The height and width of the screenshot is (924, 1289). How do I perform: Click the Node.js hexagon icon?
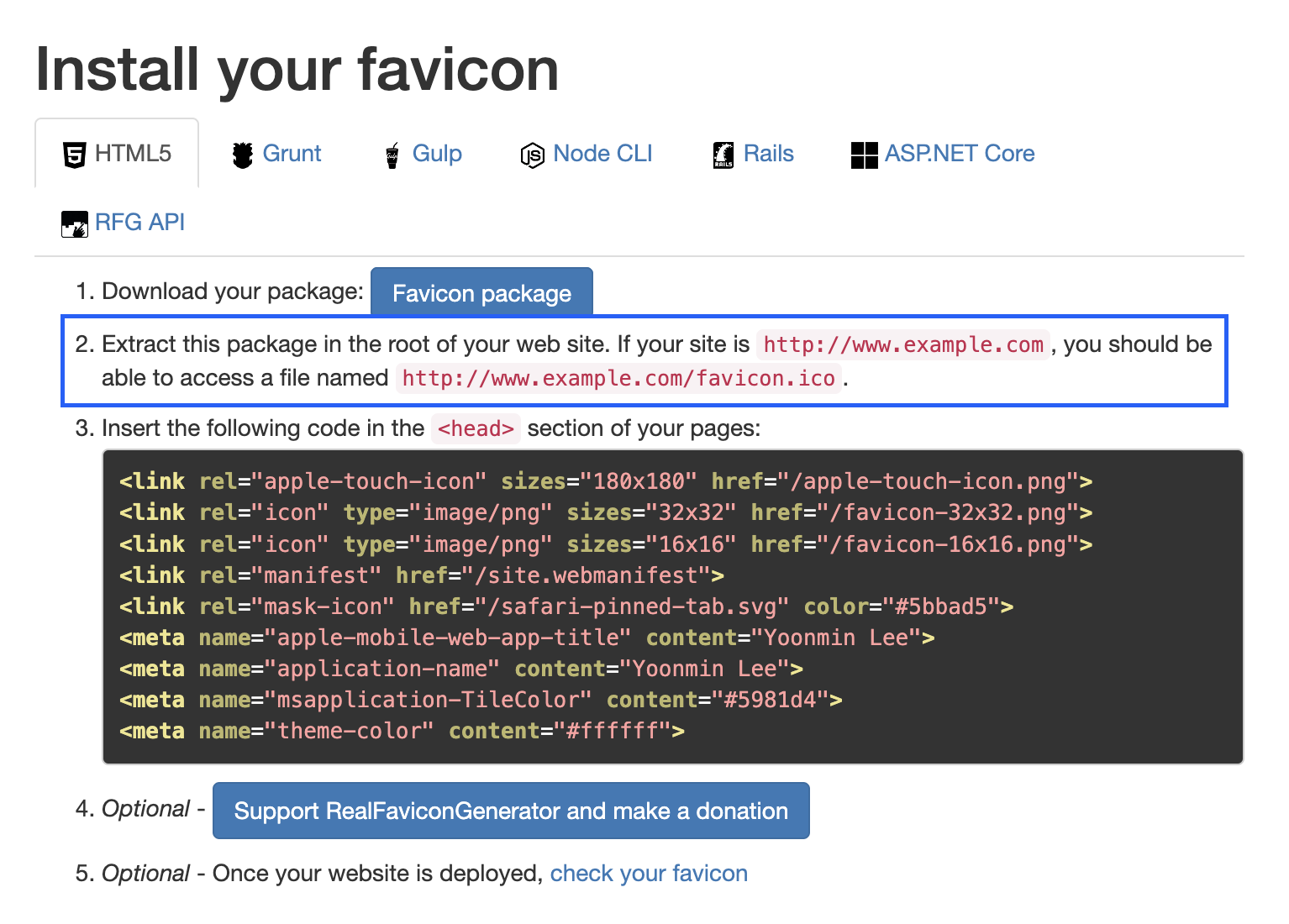(532, 155)
